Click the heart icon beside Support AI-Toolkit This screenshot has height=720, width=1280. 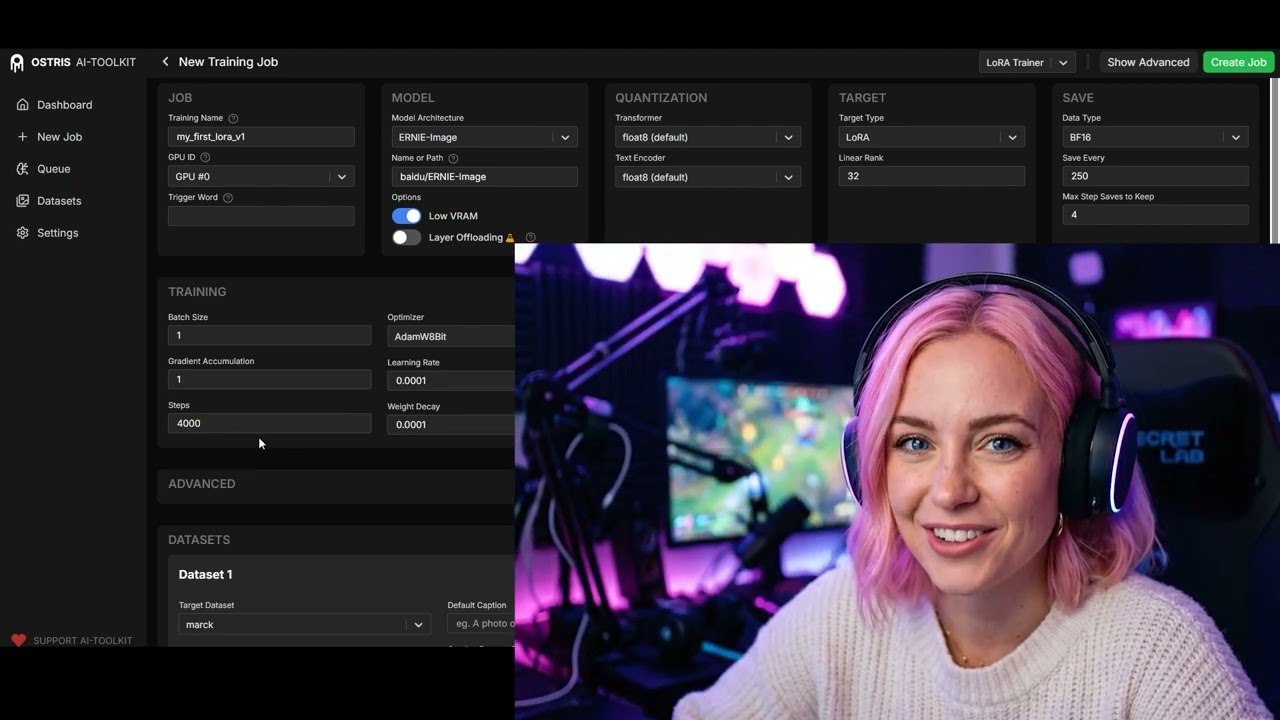coord(18,641)
